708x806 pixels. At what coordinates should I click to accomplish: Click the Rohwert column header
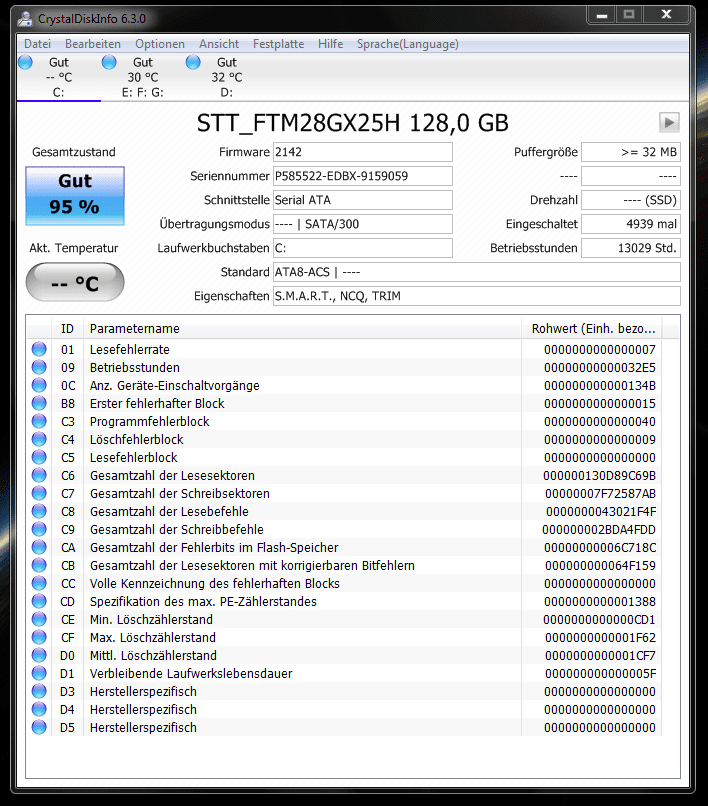pos(592,328)
